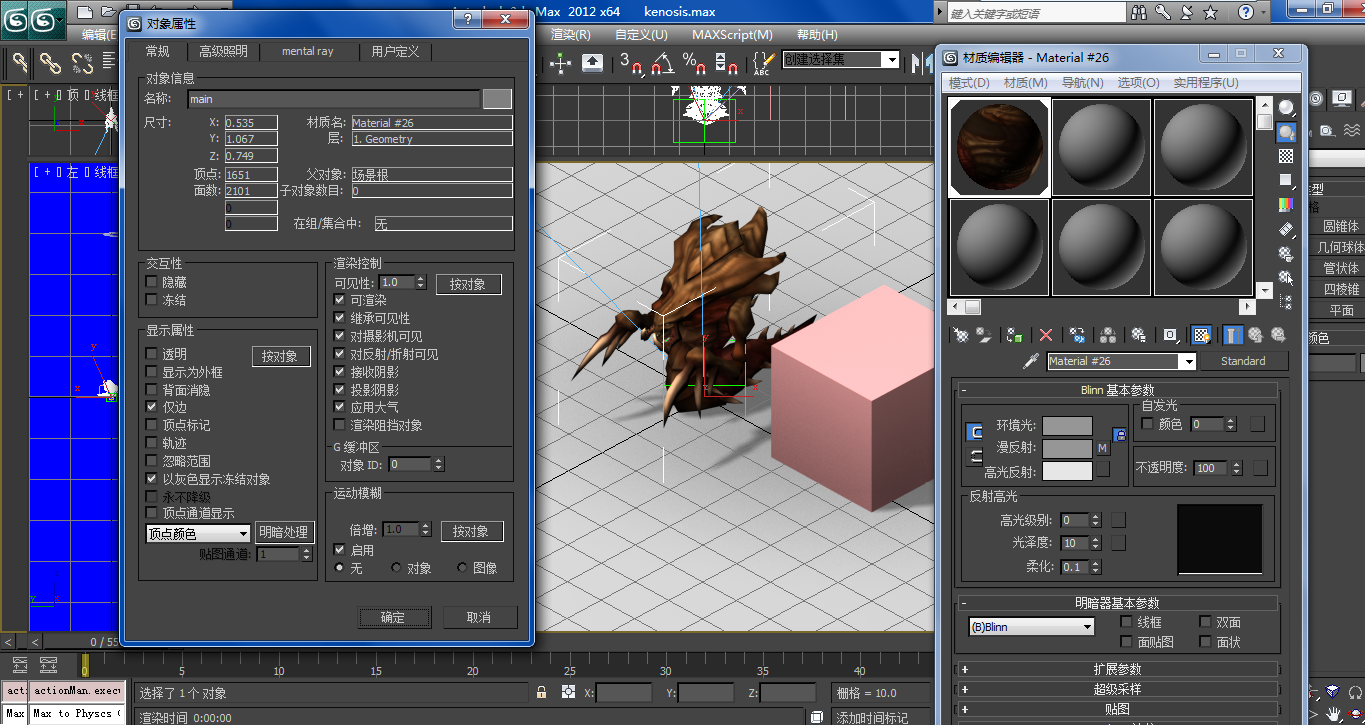1365x725 pixels.
Task: Toggle the Backlight icon in Material Editor
Action: (x=1286, y=132)
